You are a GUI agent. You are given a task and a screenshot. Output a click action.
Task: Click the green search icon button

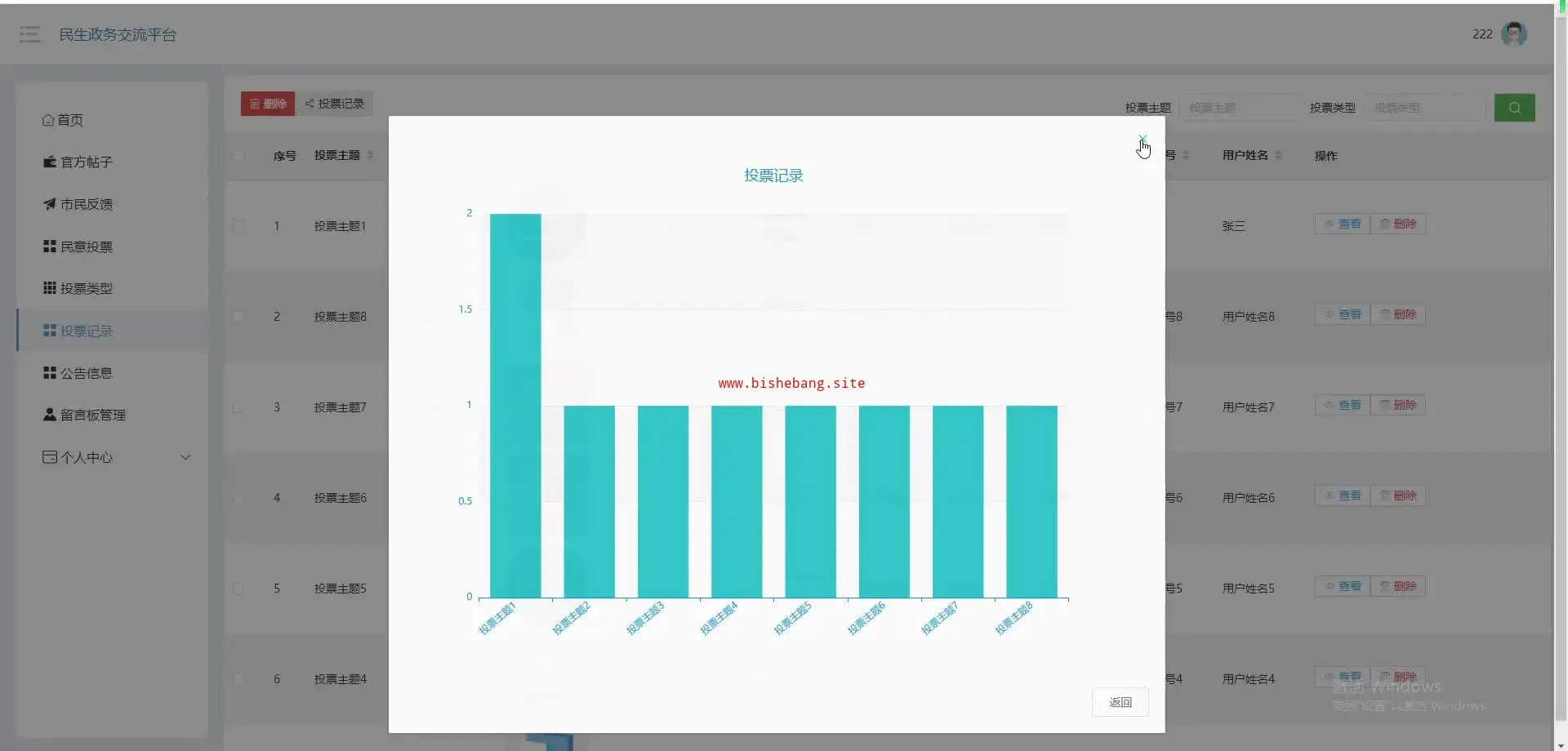[x=1514, y=108]
